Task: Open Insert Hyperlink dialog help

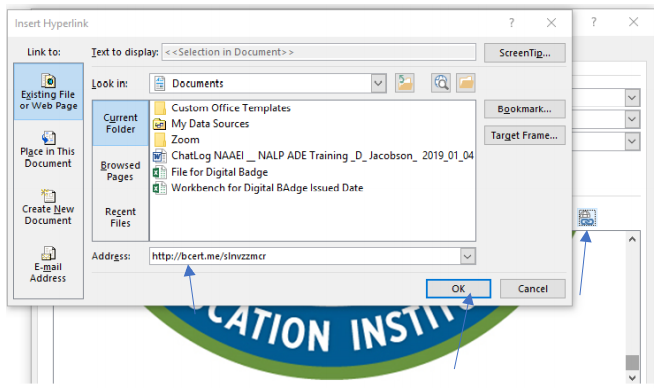Action: pyautogui.click(x=511, y=23)
